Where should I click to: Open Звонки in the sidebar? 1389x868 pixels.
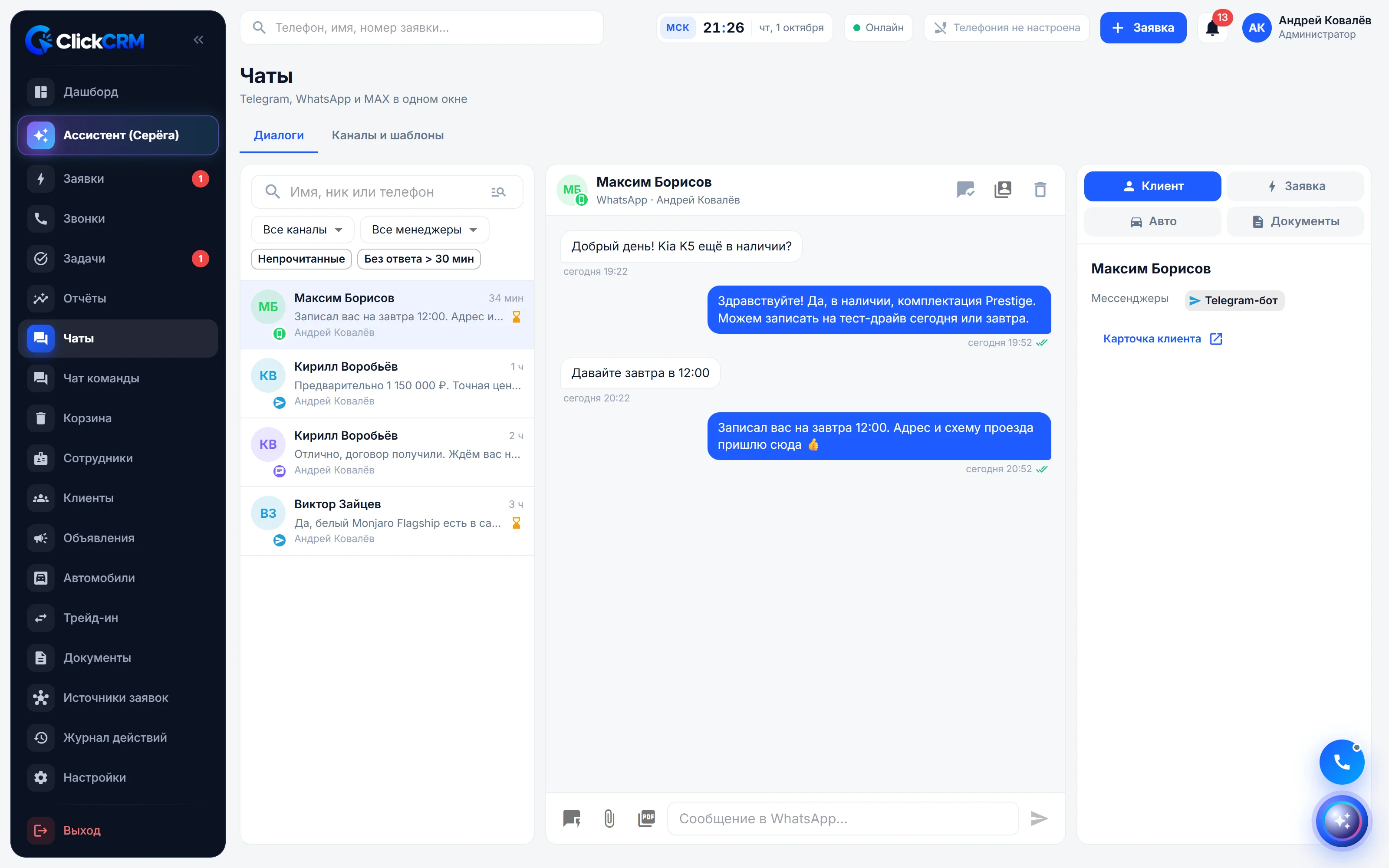coord(118,219)
